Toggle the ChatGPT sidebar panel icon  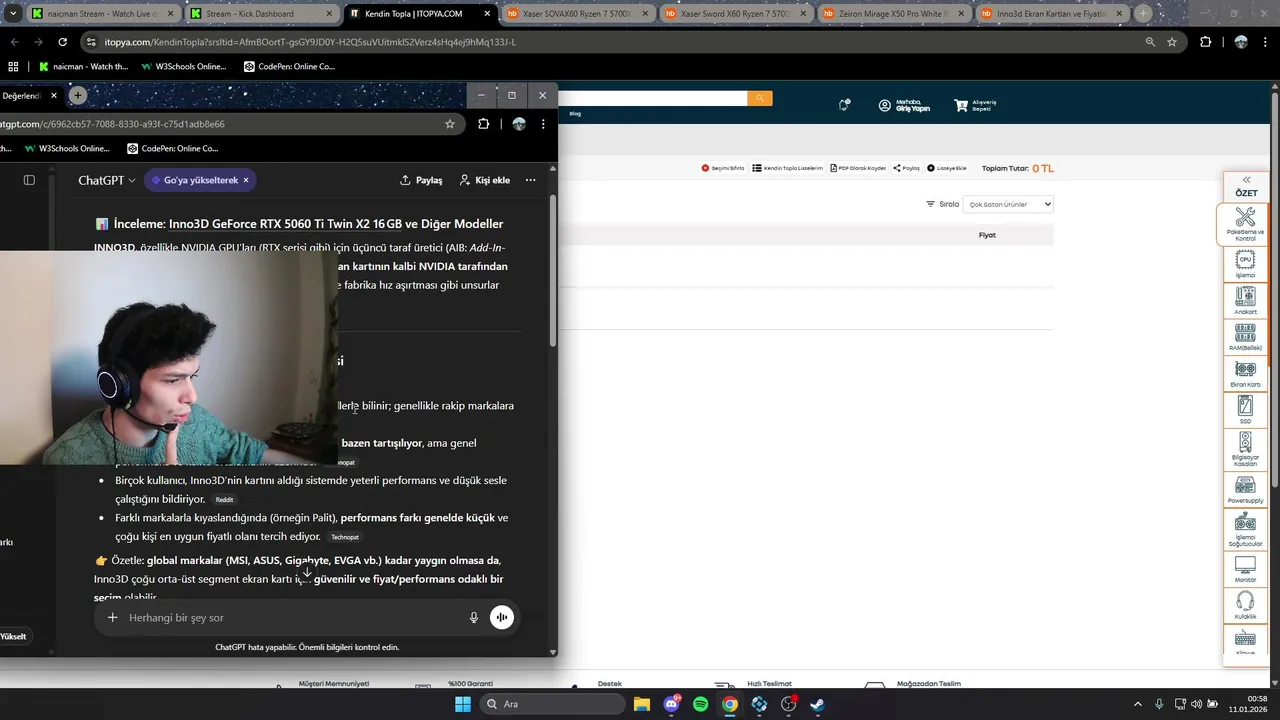tap(29, 180)
